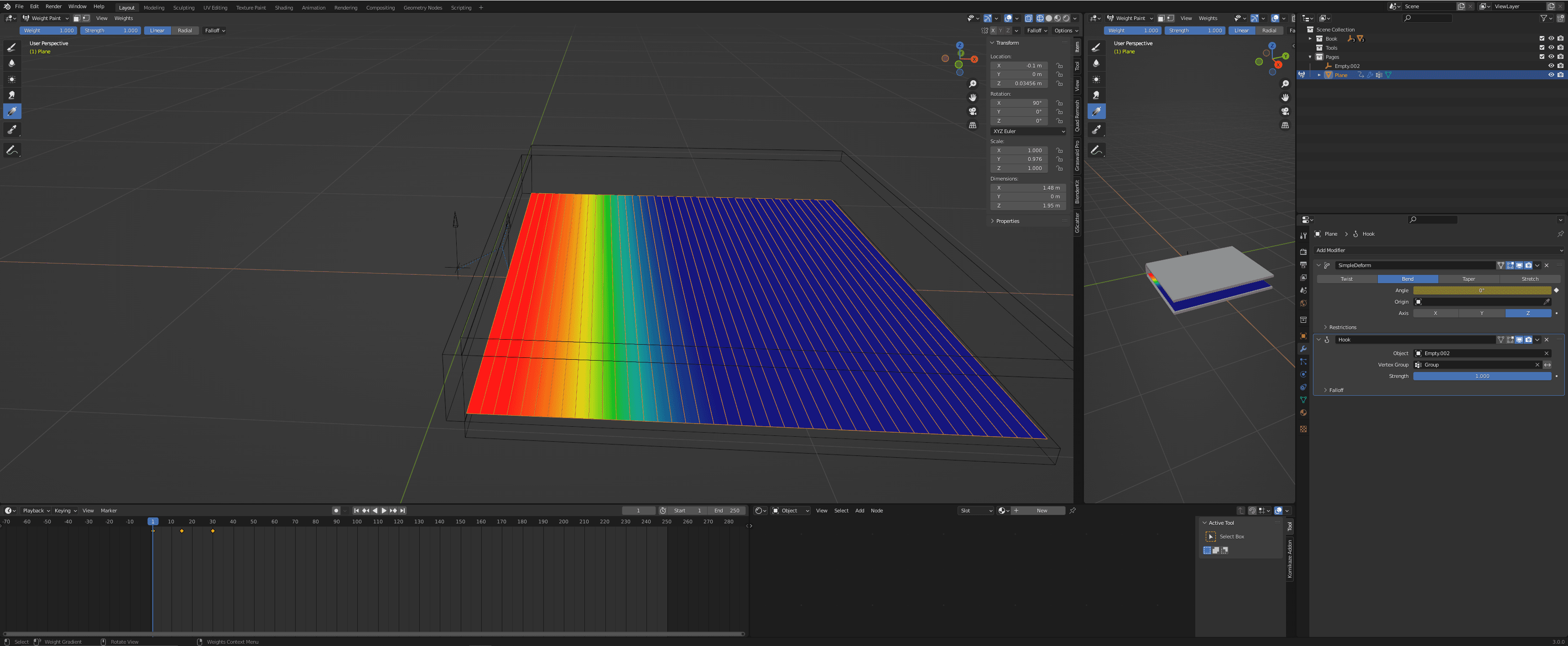Adjust the Hook Strength slider
This screenshot has height=646, width=1568.
click(1482, 376)
